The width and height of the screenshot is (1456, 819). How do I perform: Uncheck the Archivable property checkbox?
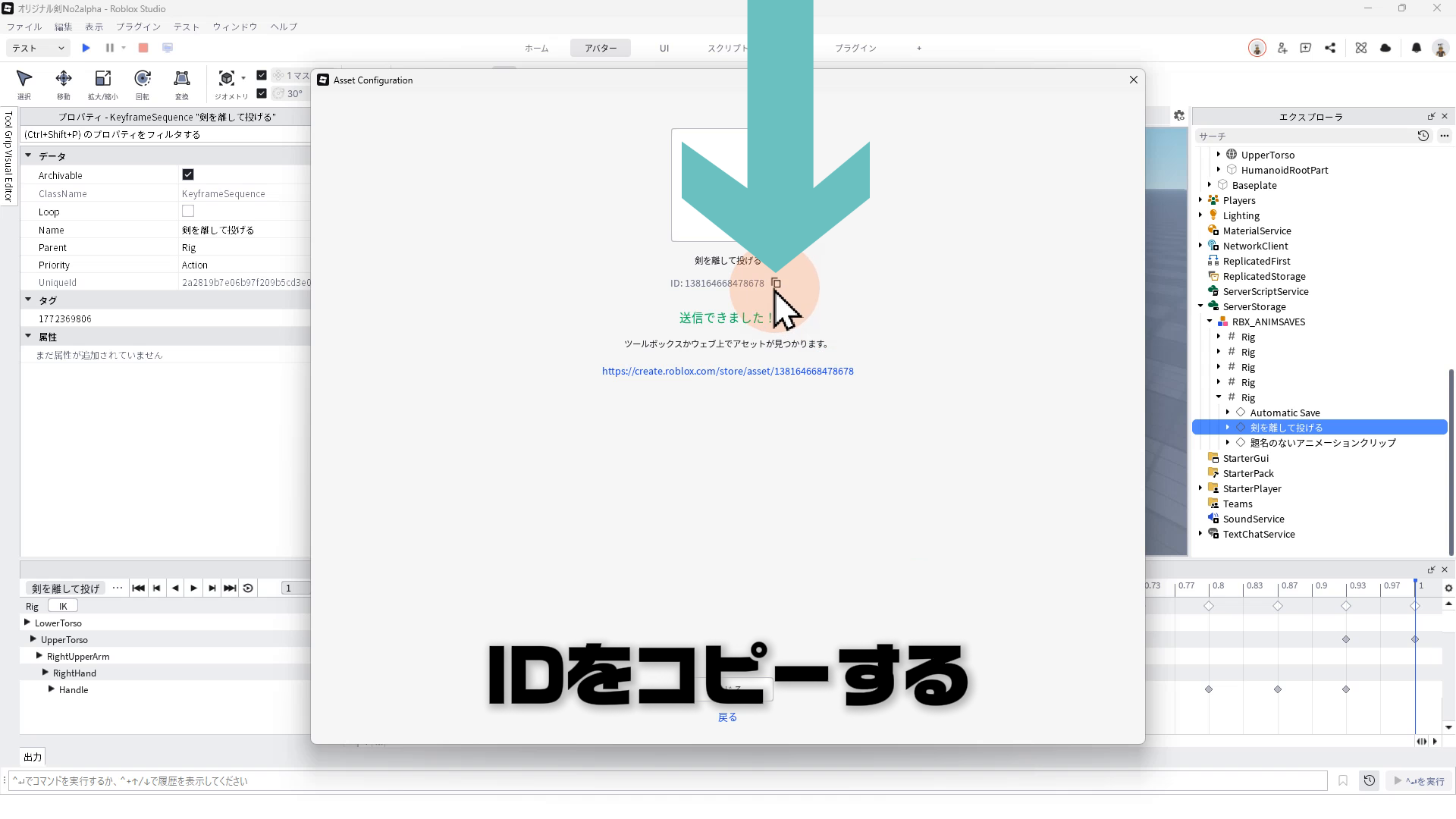point(188,174)
